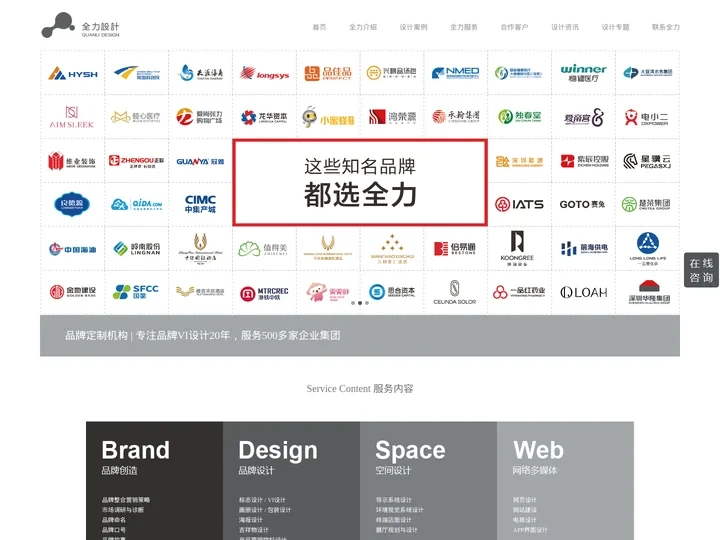Click the GOTO 赛兔 logo

pyautogui.click(x=582, y=204)
